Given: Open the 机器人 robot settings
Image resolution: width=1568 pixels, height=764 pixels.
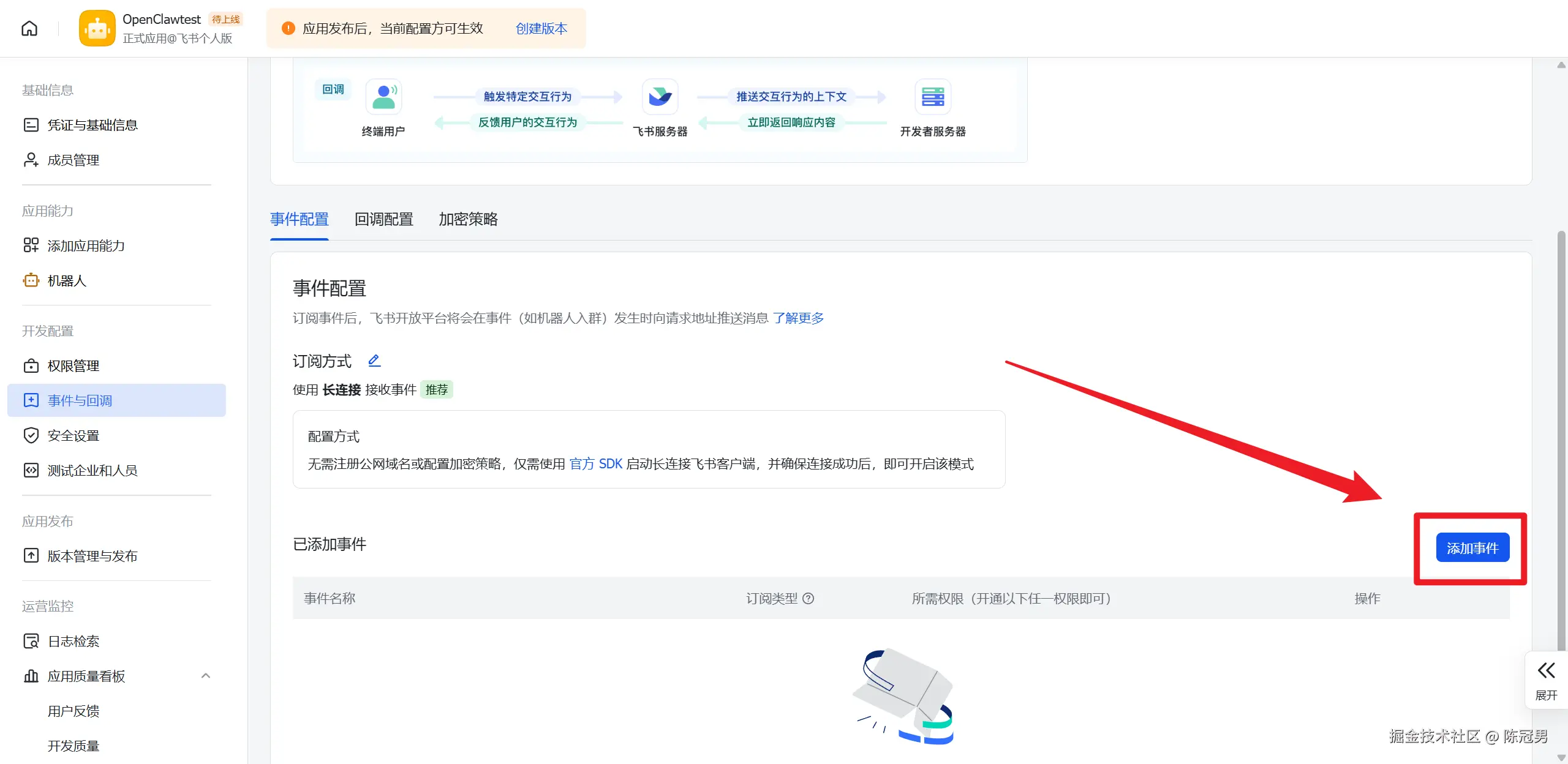Looking at the screenshot, I should [x=67, y=280].
